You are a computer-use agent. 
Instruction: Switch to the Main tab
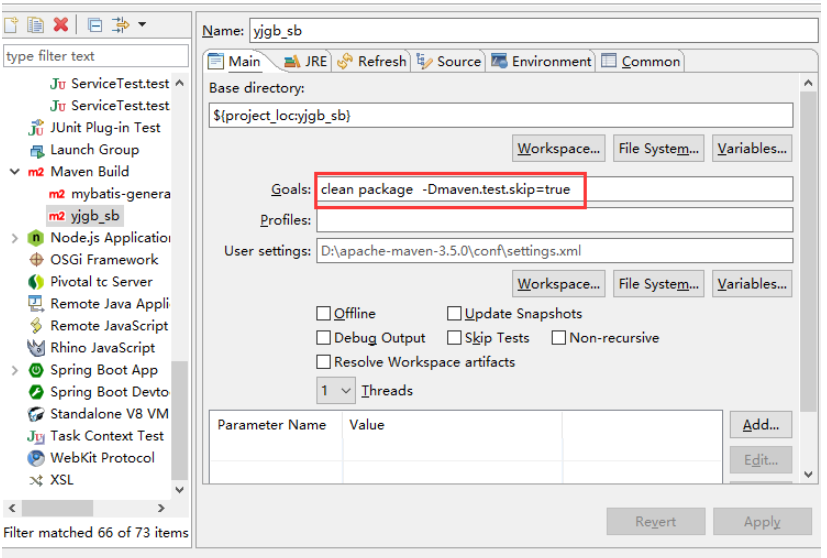[235, 62]
